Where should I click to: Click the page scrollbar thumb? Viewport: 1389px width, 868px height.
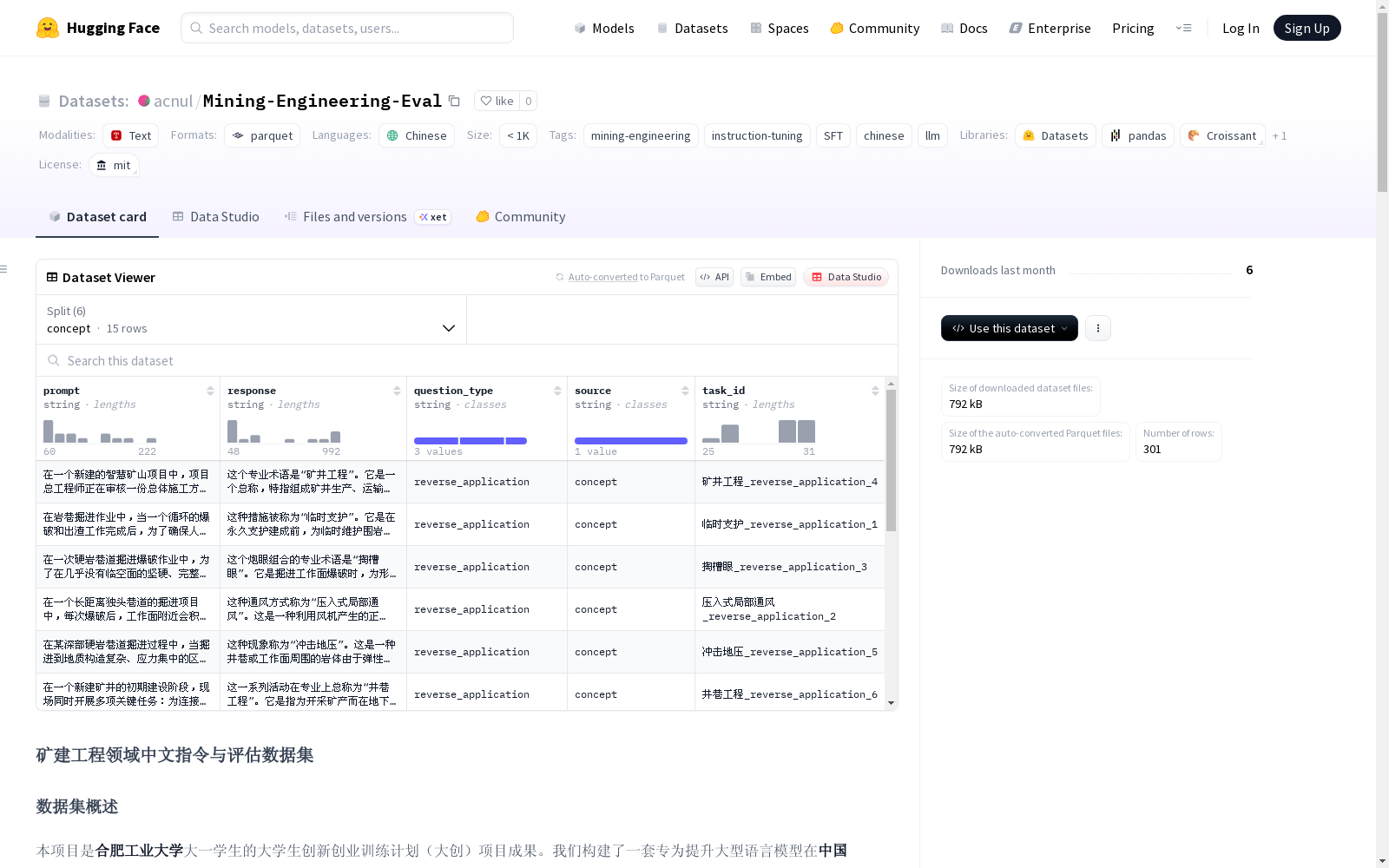click(1382, 102)
